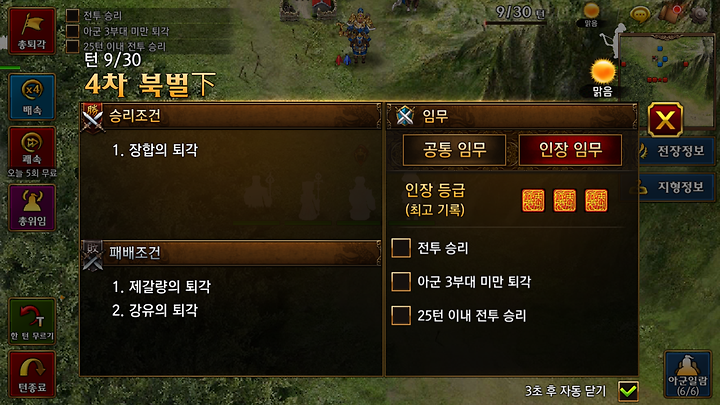Activate the x4 배속 speed icon
This screenshot has width=720, height=405.
(32, 97)
